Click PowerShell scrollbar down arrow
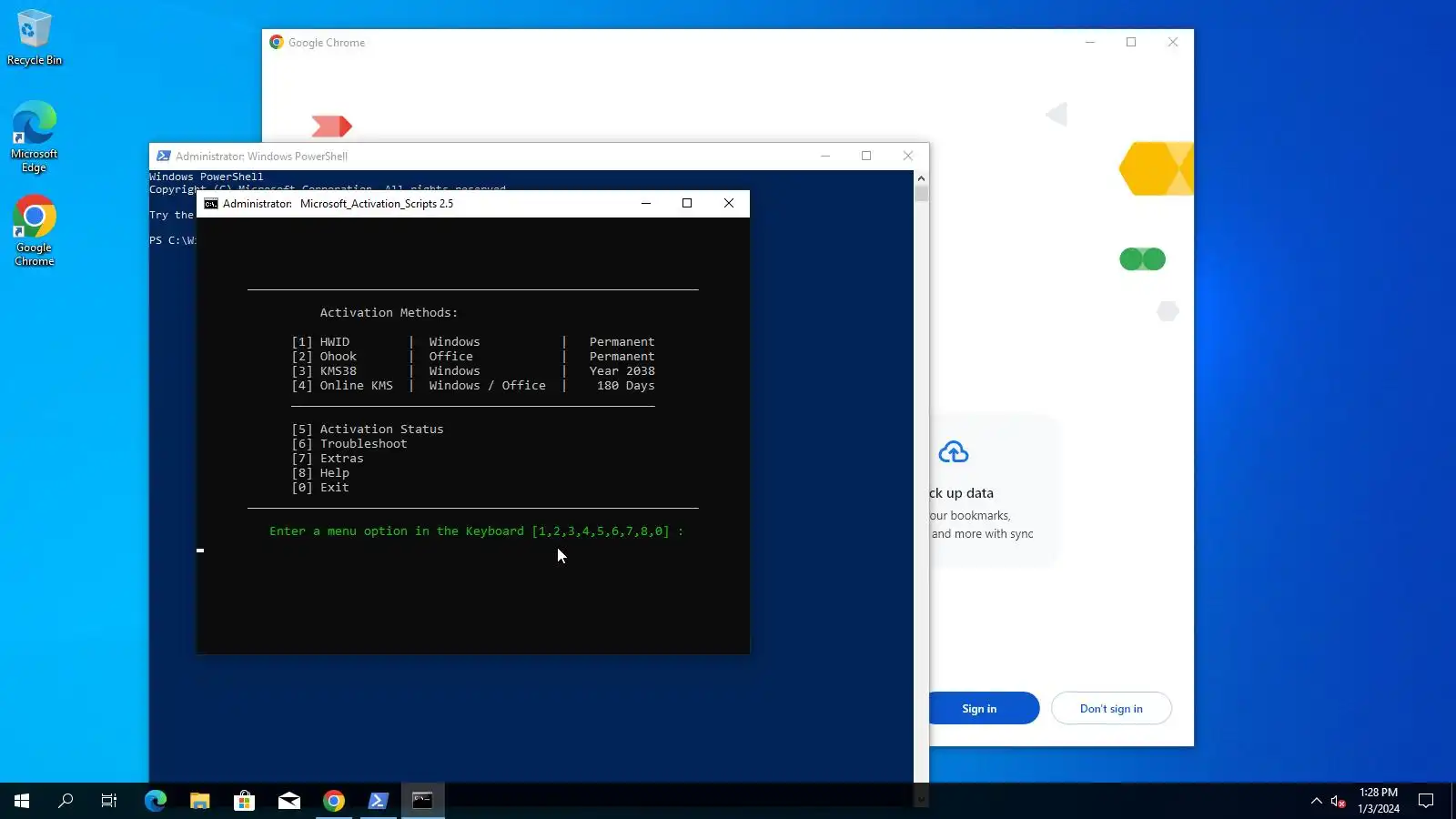The width and height of the screenshot is (1456, 819). coord(921,799)
